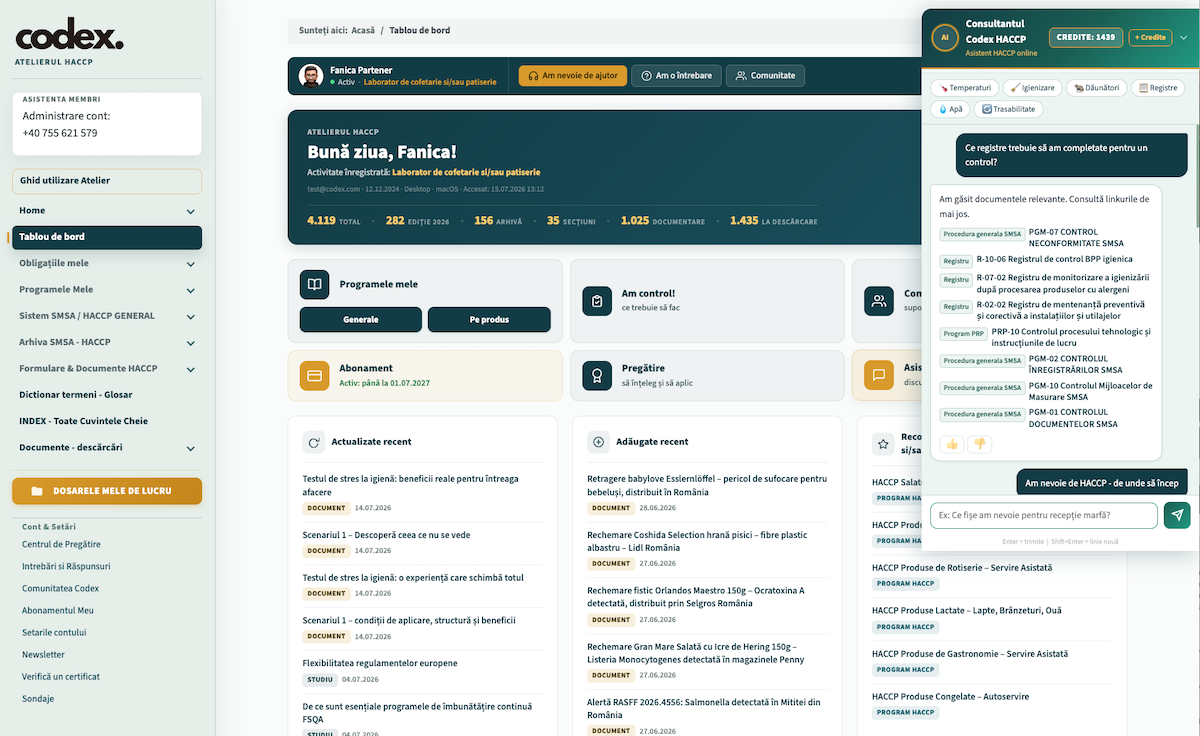
Task: Collapse the HACCP consultant chat chevron
Action: 1184,37
